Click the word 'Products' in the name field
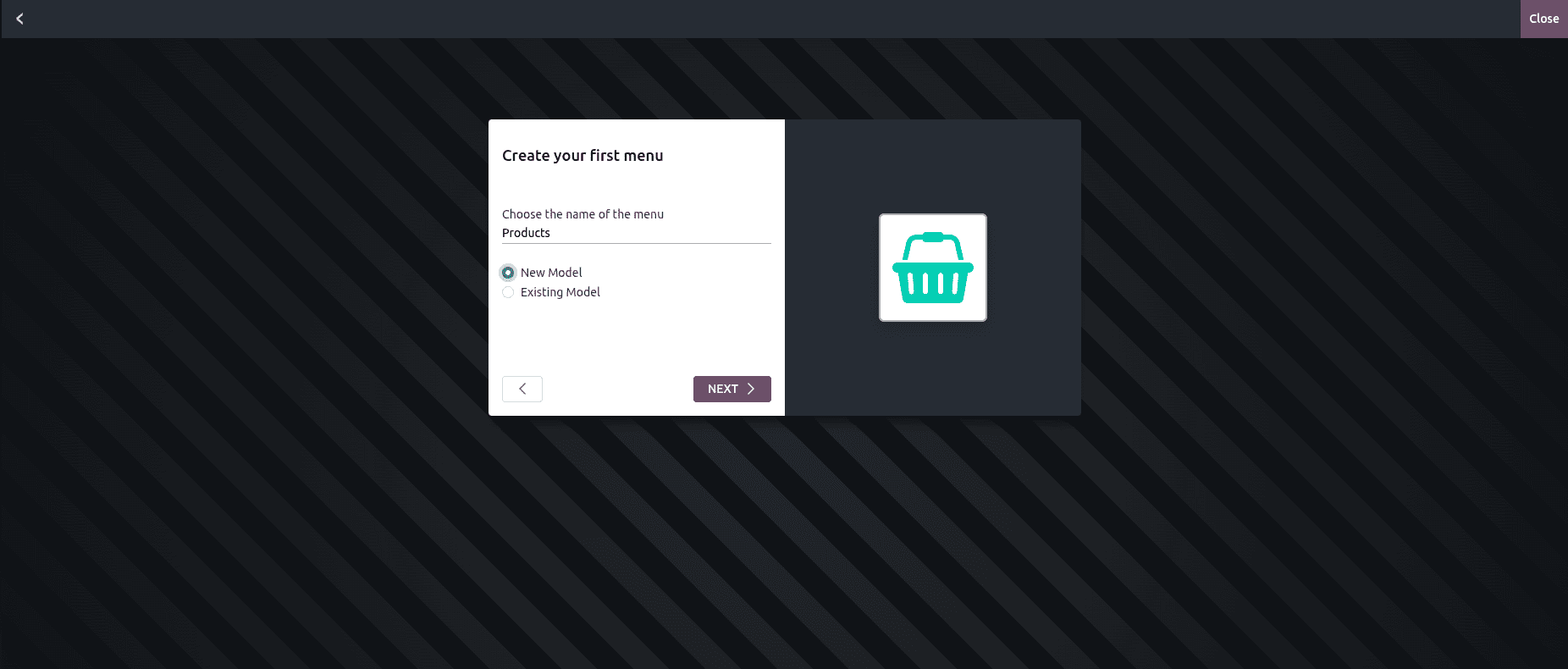 [526, 233]
